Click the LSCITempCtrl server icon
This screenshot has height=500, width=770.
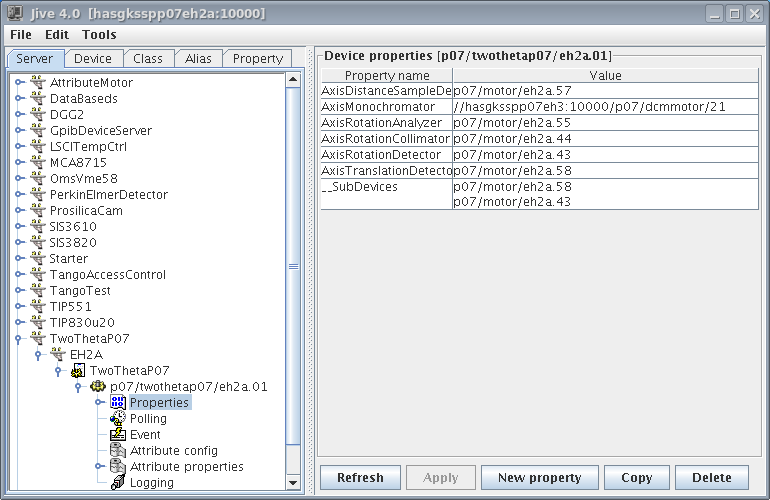coord(38,146)
